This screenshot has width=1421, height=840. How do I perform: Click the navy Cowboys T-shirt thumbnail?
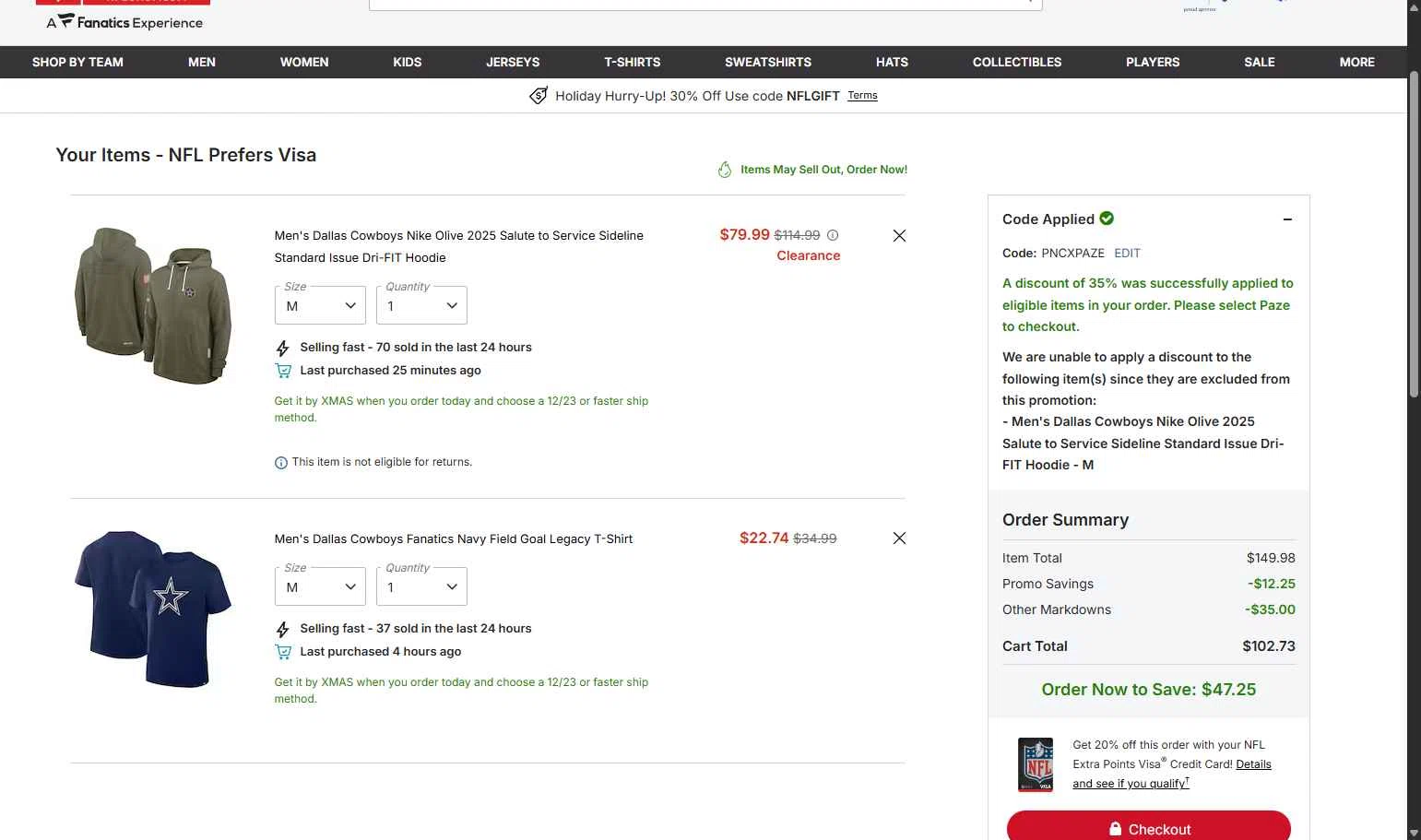point(153,609)
